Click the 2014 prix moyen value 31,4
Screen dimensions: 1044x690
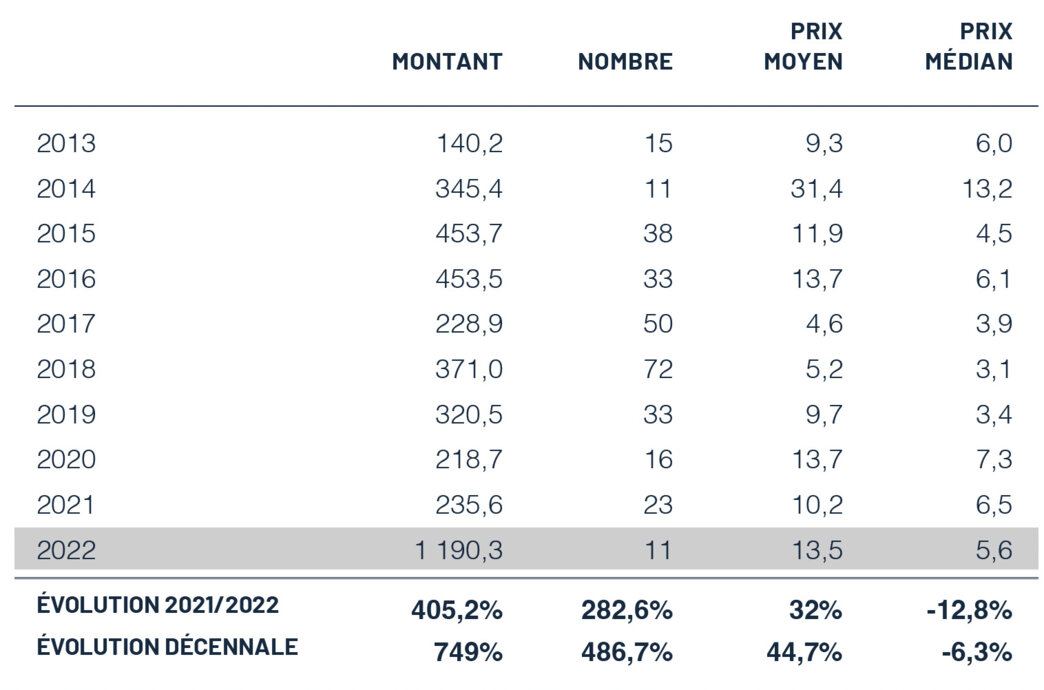pyautogui.click(x=817, y=189)
